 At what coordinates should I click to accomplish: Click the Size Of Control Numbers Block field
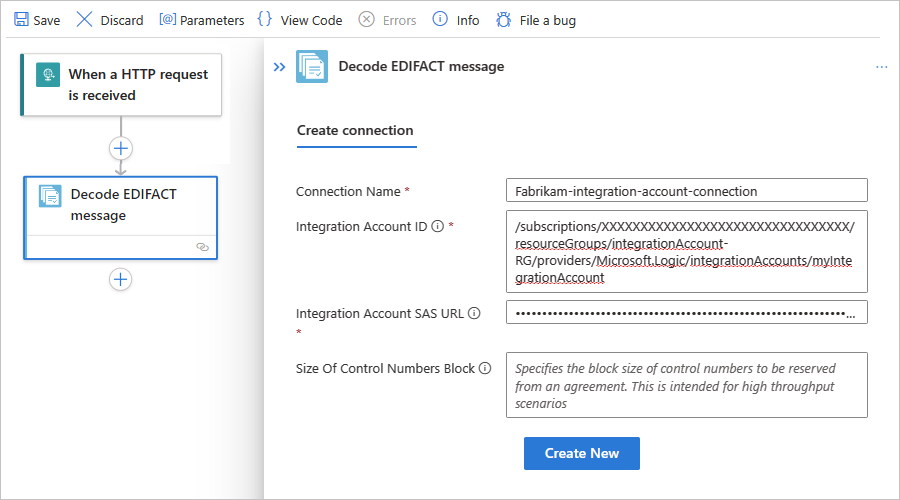(x=686, y=385)
